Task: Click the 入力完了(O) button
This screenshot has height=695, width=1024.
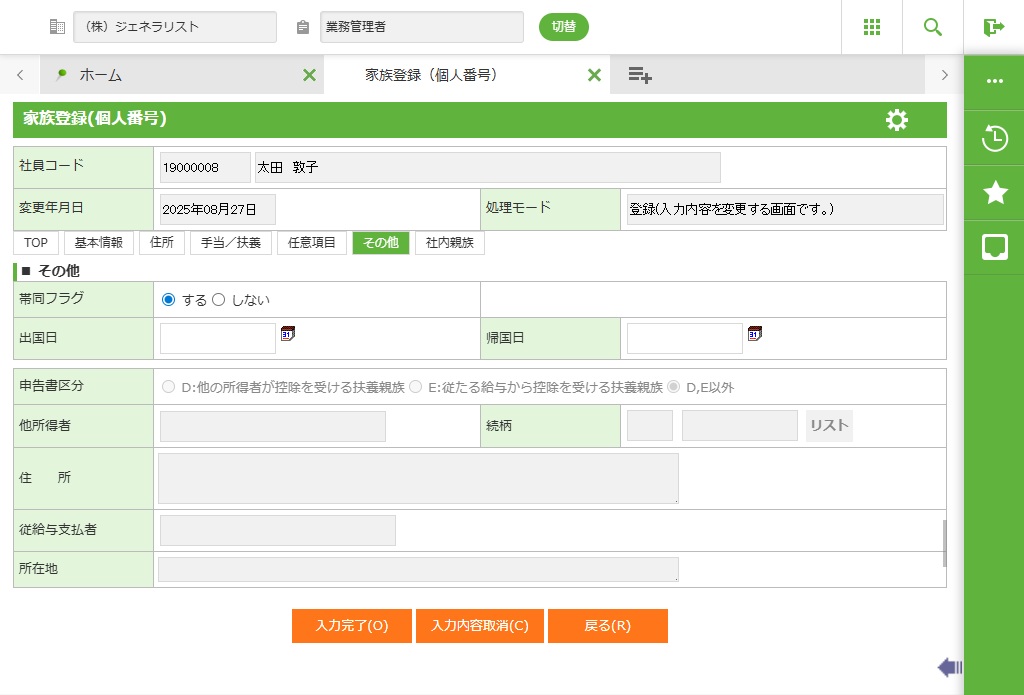Action: tap(351, 626)
